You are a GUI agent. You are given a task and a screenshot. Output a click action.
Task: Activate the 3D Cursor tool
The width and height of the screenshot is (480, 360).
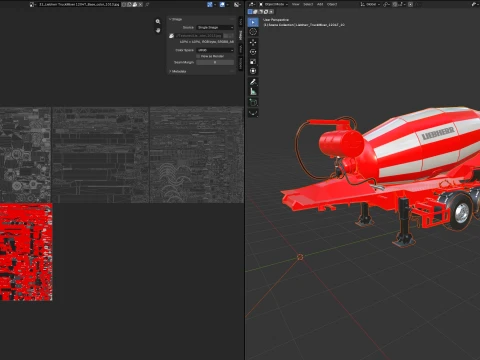pos(253,32)
